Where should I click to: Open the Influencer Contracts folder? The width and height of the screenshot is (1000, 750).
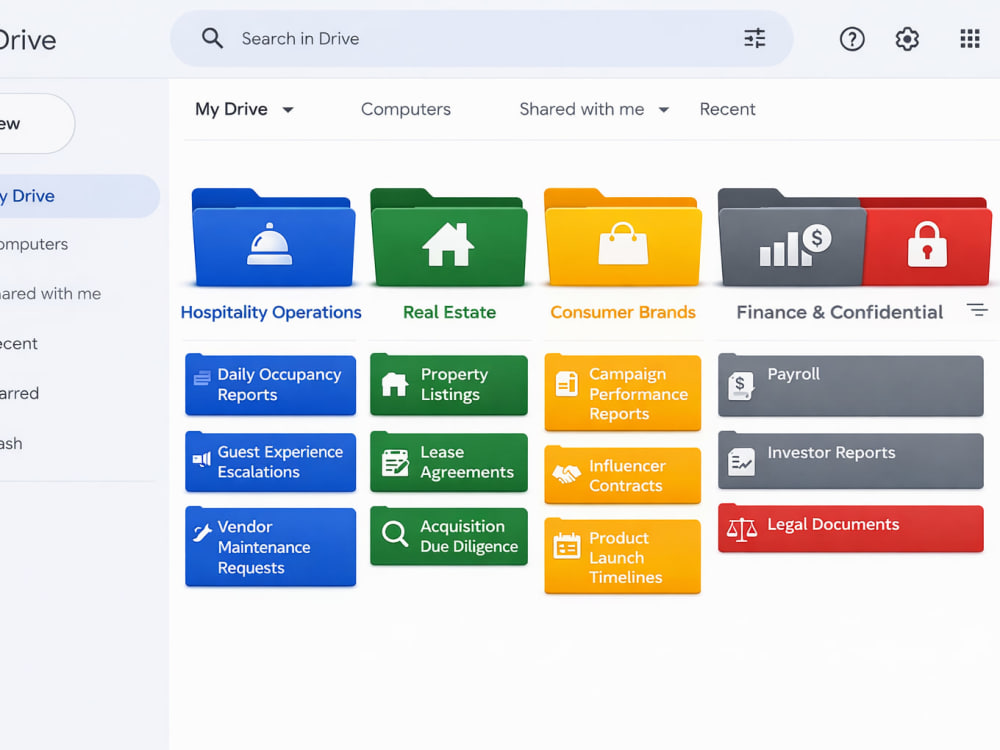coord(622,475)
